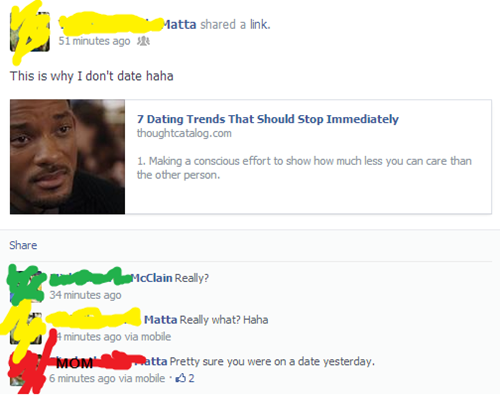Click the article description text in link preview

(x=304, y=168)
